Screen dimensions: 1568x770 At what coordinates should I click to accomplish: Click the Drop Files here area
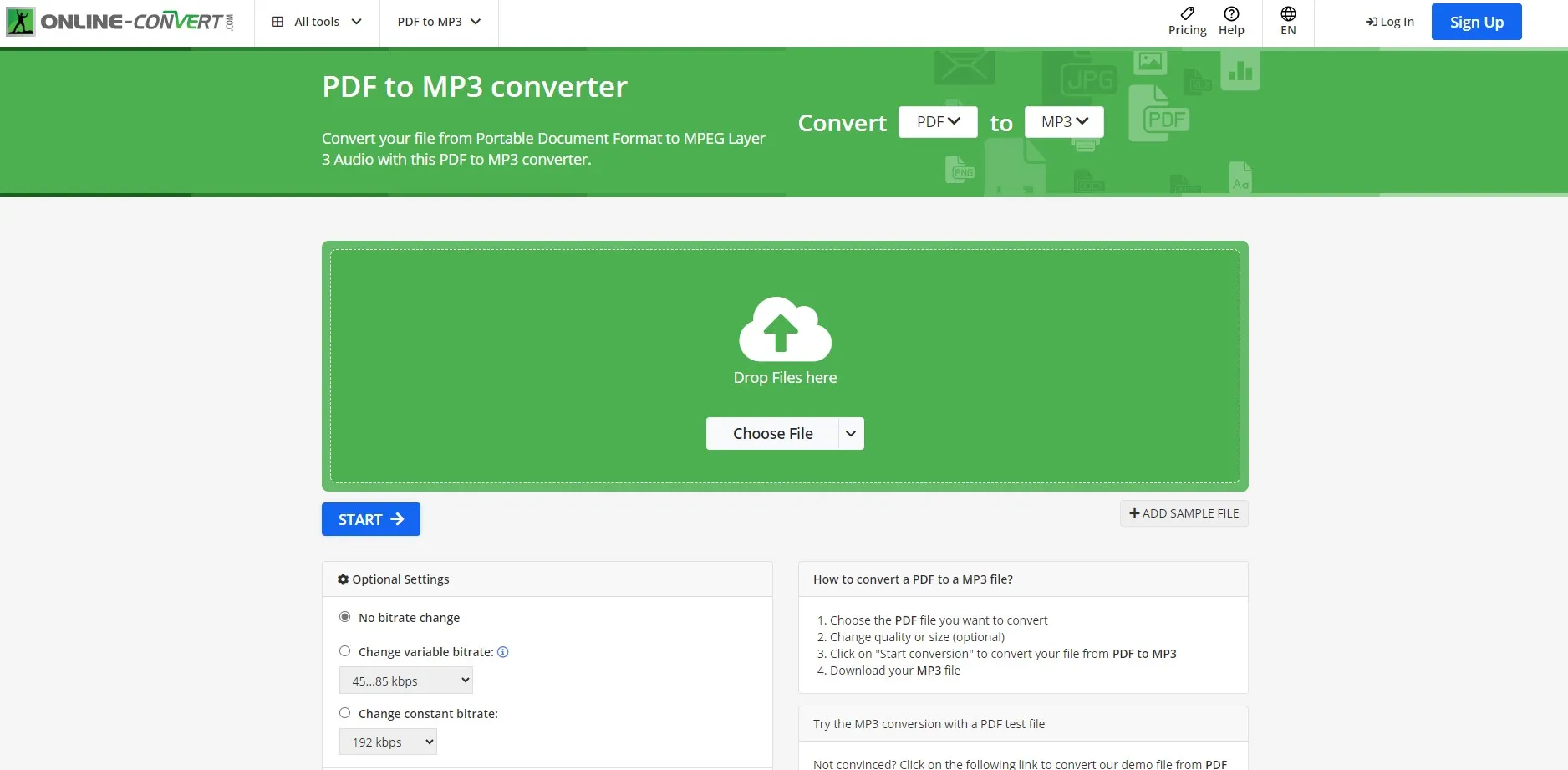(x=784, y=376)
